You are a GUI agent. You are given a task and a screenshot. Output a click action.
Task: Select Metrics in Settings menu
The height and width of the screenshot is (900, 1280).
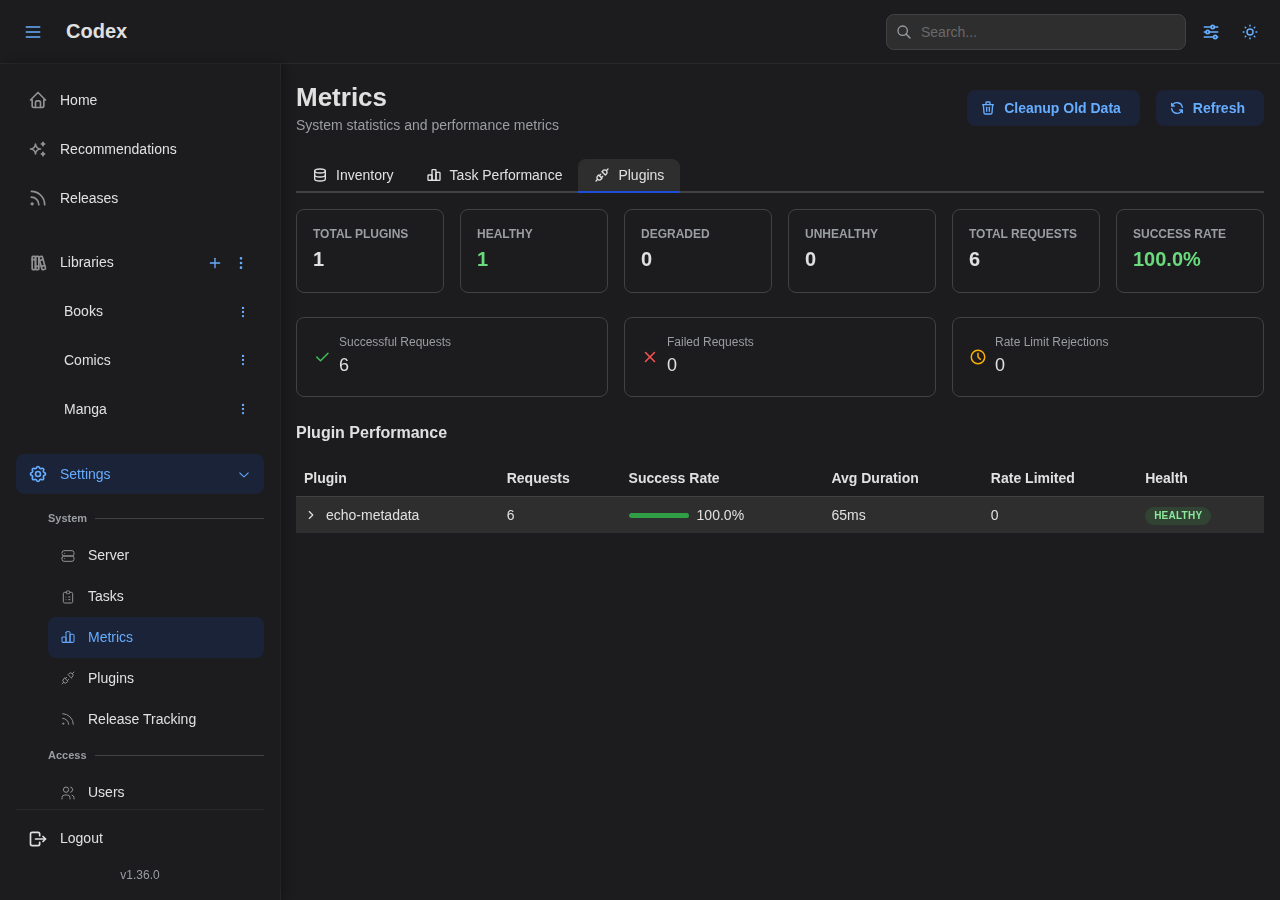pos(156,637)
